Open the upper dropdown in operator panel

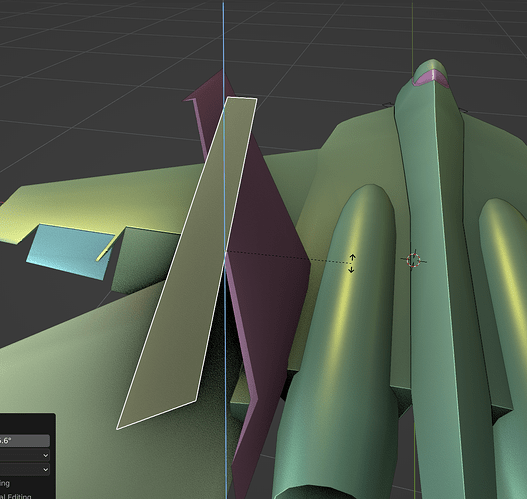(x=24, y=455)
